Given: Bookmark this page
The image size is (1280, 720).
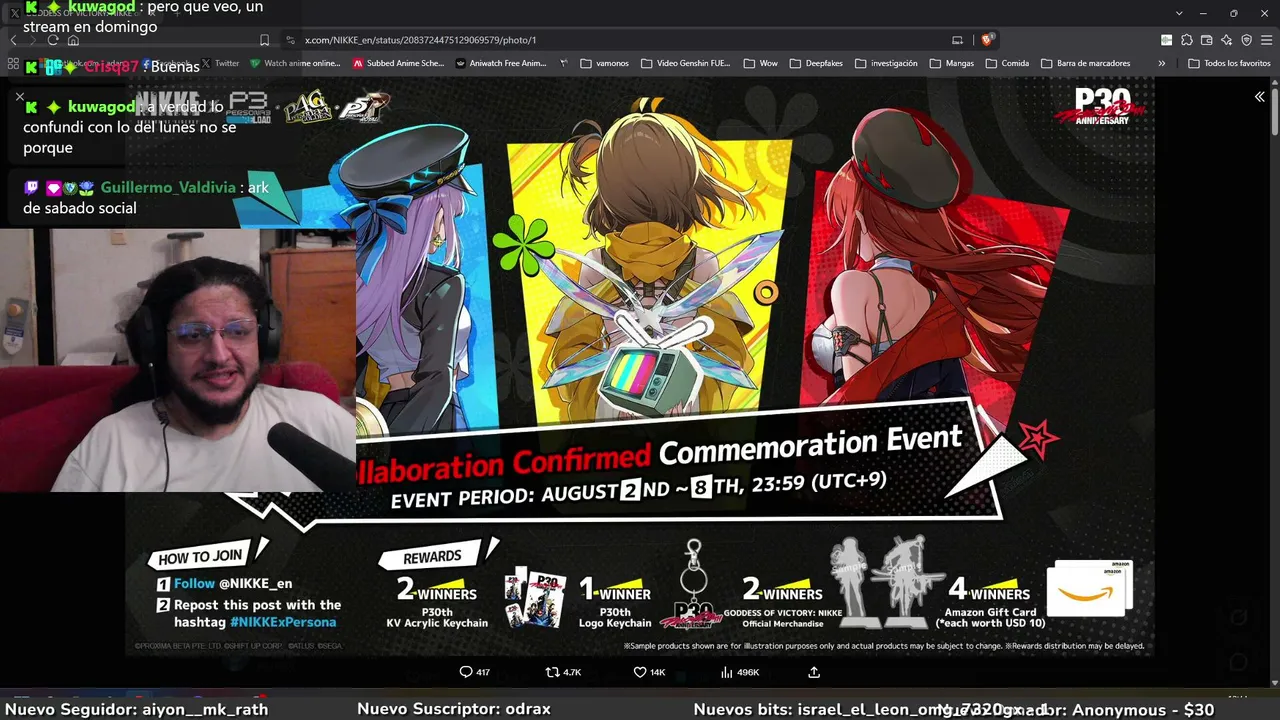Looking at the screenshot, I should (x=264, y=40).
